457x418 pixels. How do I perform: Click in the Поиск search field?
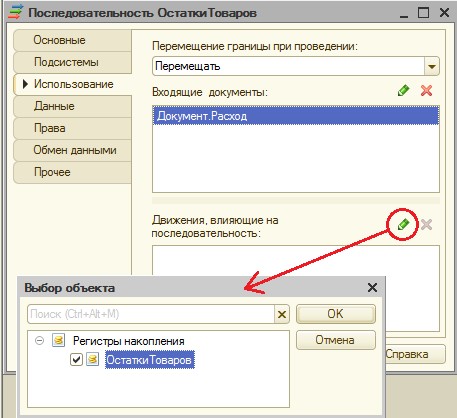tap(151, 314)
